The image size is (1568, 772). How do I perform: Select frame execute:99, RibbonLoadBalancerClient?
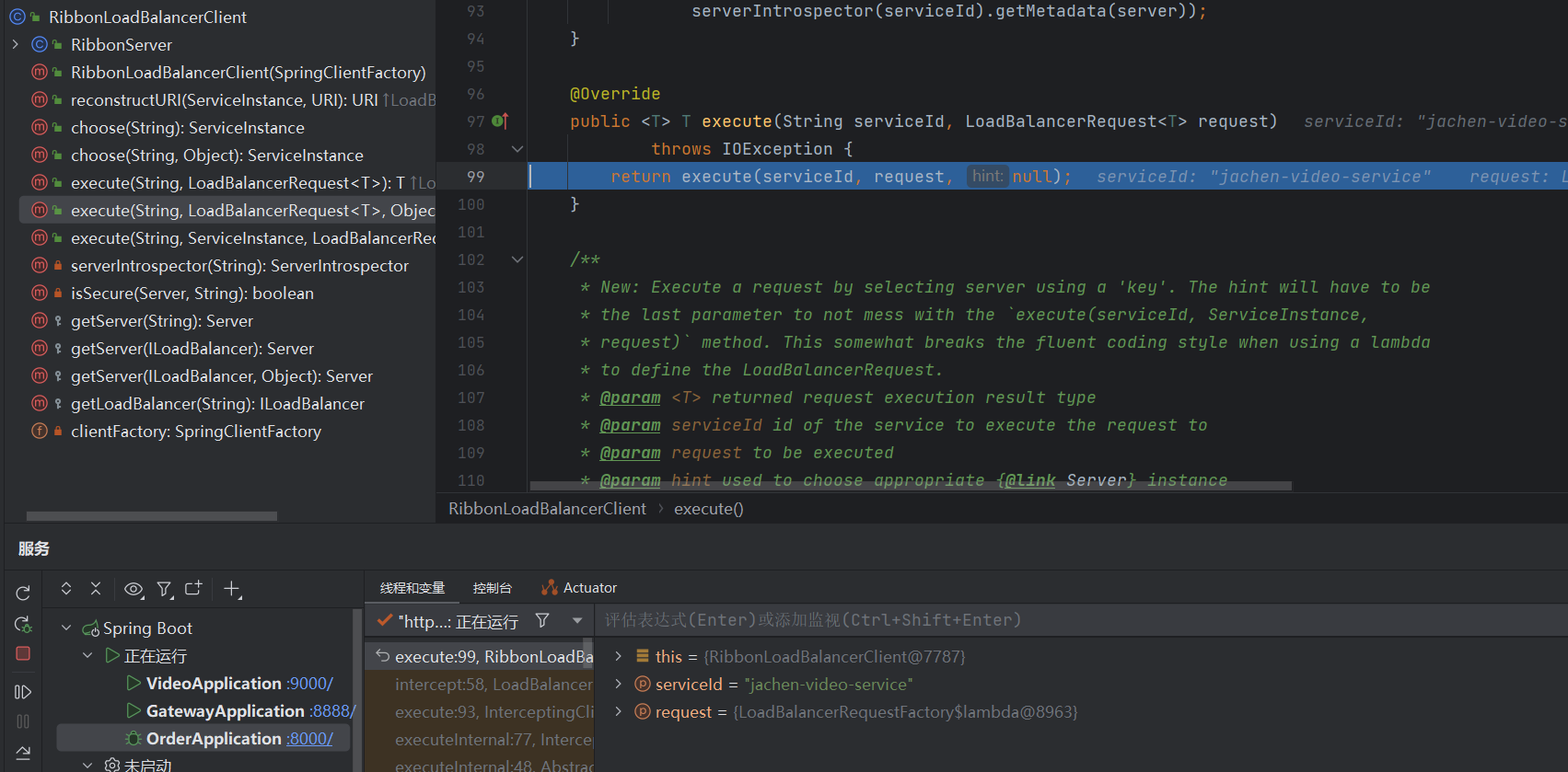coord(481,656)
